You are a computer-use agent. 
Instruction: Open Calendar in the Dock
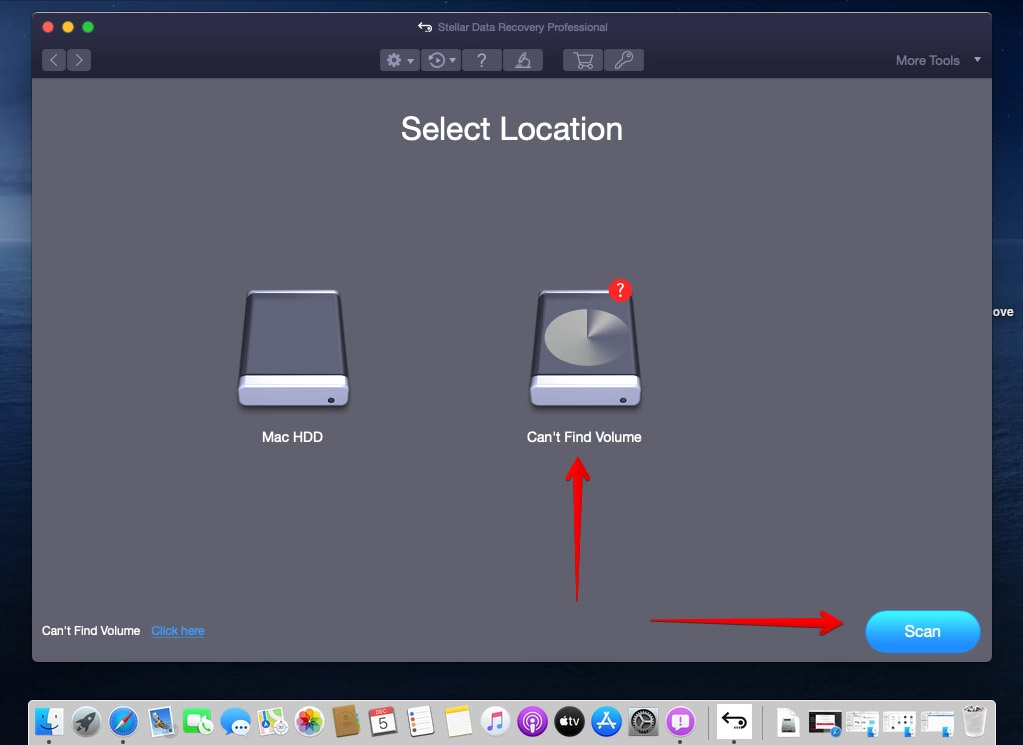point(383,722)
